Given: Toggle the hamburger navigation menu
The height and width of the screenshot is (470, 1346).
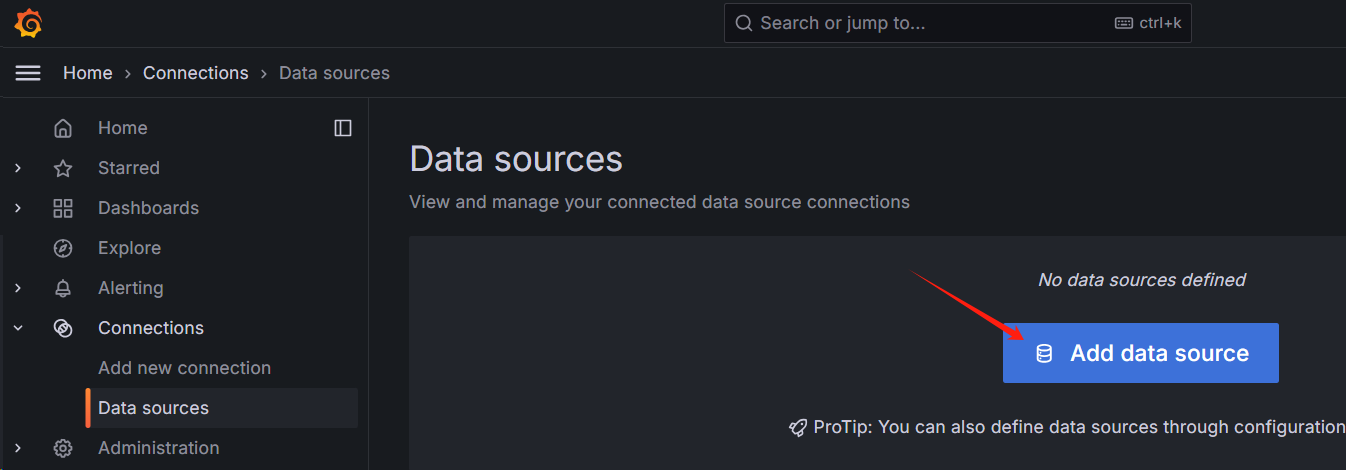Looking at the screenshot, I should [28, 73].
